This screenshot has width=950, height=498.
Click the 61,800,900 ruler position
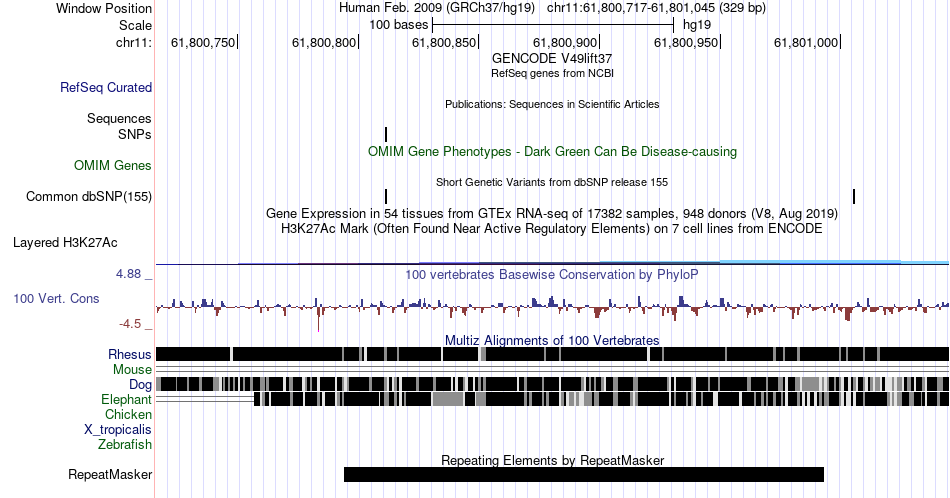pos(566,42)
